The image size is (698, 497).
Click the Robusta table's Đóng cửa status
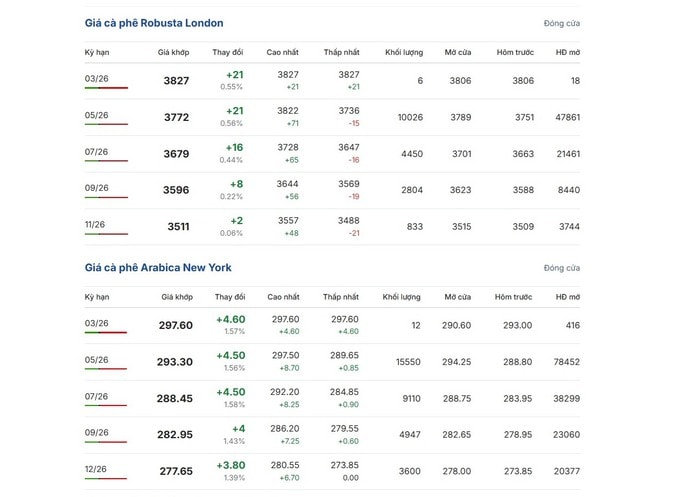pyautogui.click(x=561, y=23)
